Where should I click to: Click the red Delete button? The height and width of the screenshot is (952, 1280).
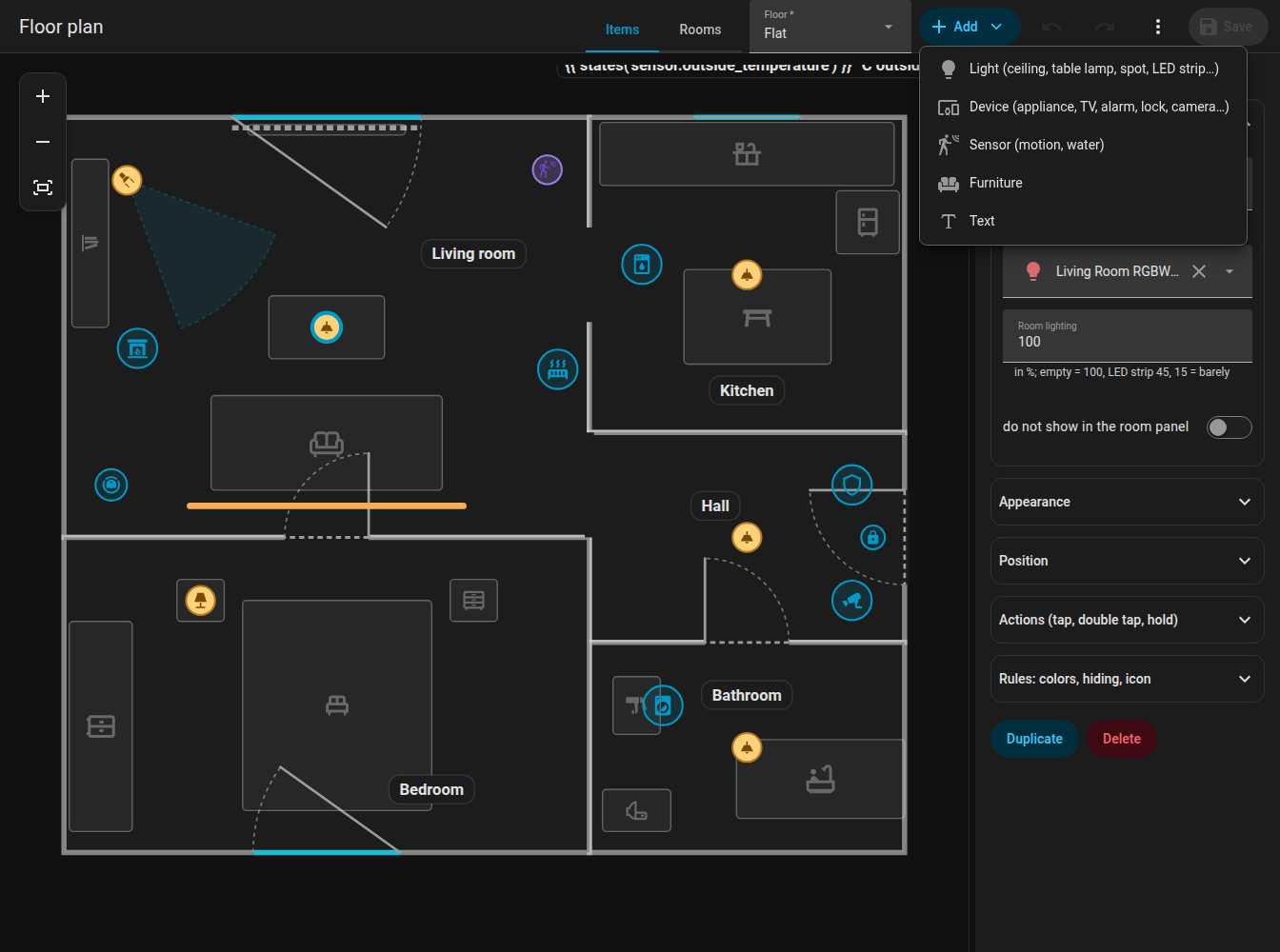(x=1122, y=739)
